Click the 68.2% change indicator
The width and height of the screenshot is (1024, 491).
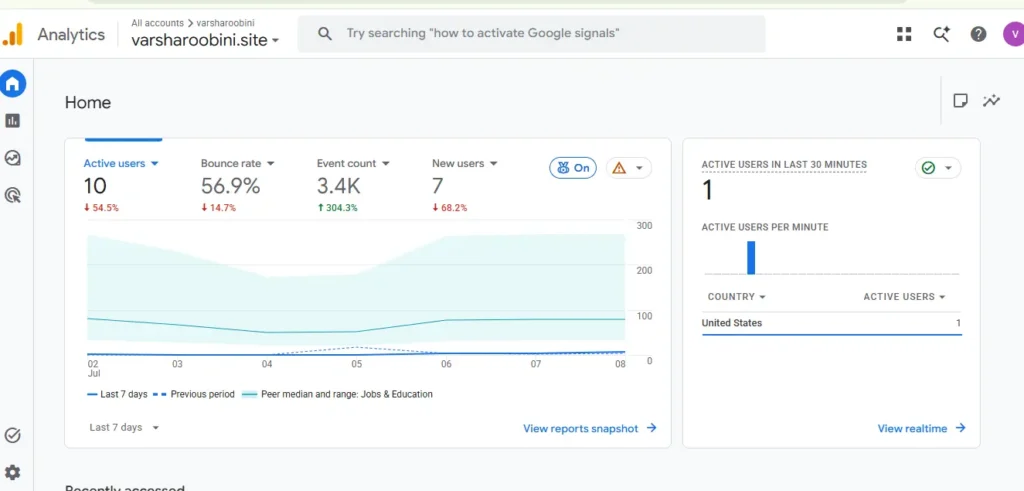449,208
